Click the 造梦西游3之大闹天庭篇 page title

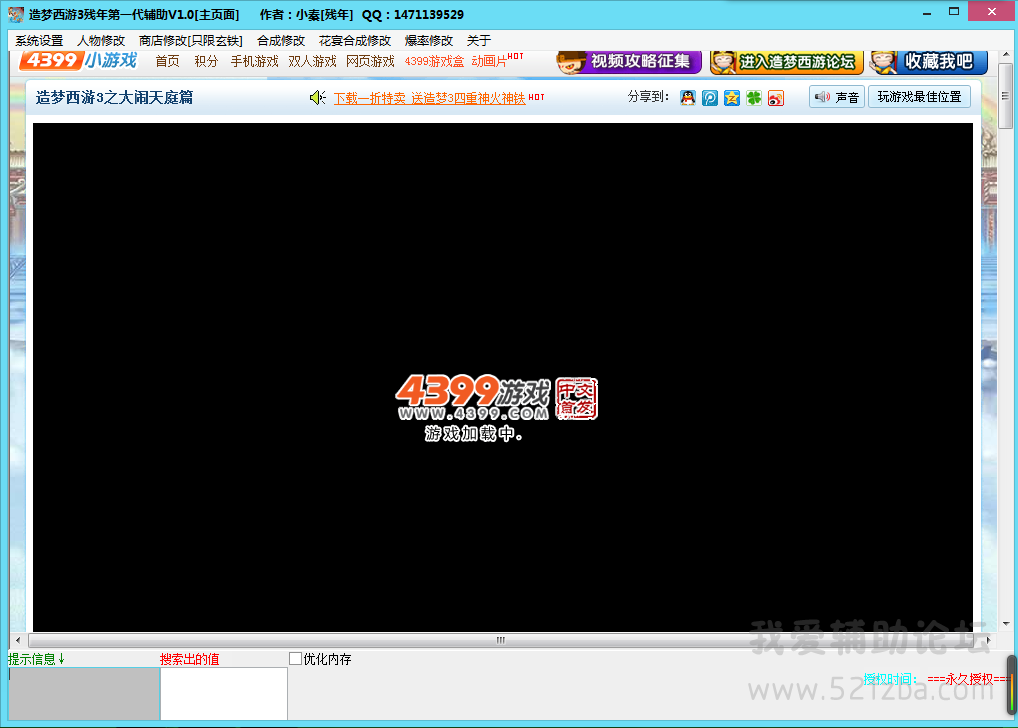coord(114,97)
